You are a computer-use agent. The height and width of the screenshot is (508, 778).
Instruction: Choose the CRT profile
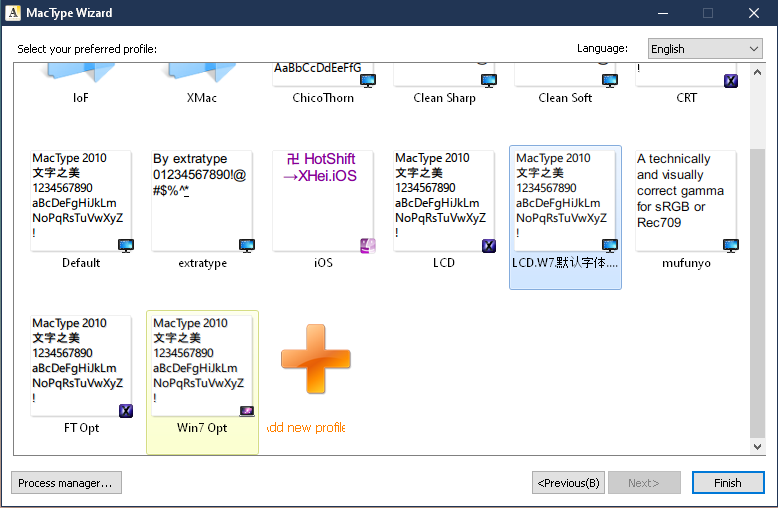coord(686,74)
